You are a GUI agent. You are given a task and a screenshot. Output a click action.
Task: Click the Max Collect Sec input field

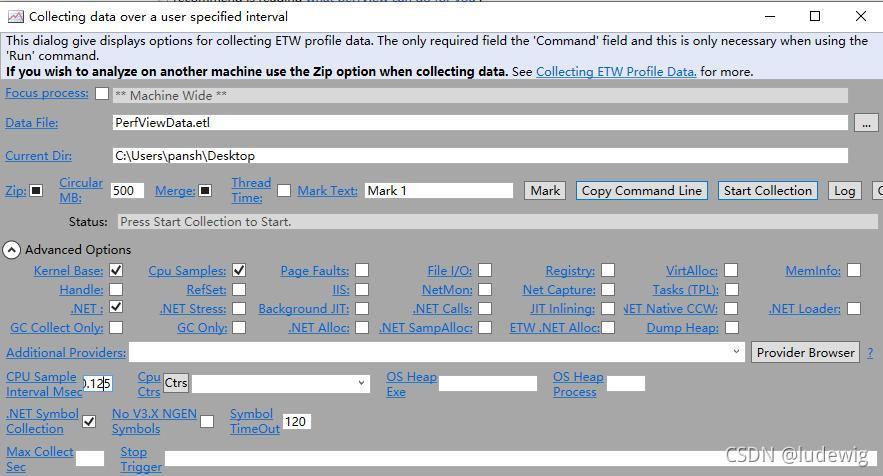click(90, 459)
